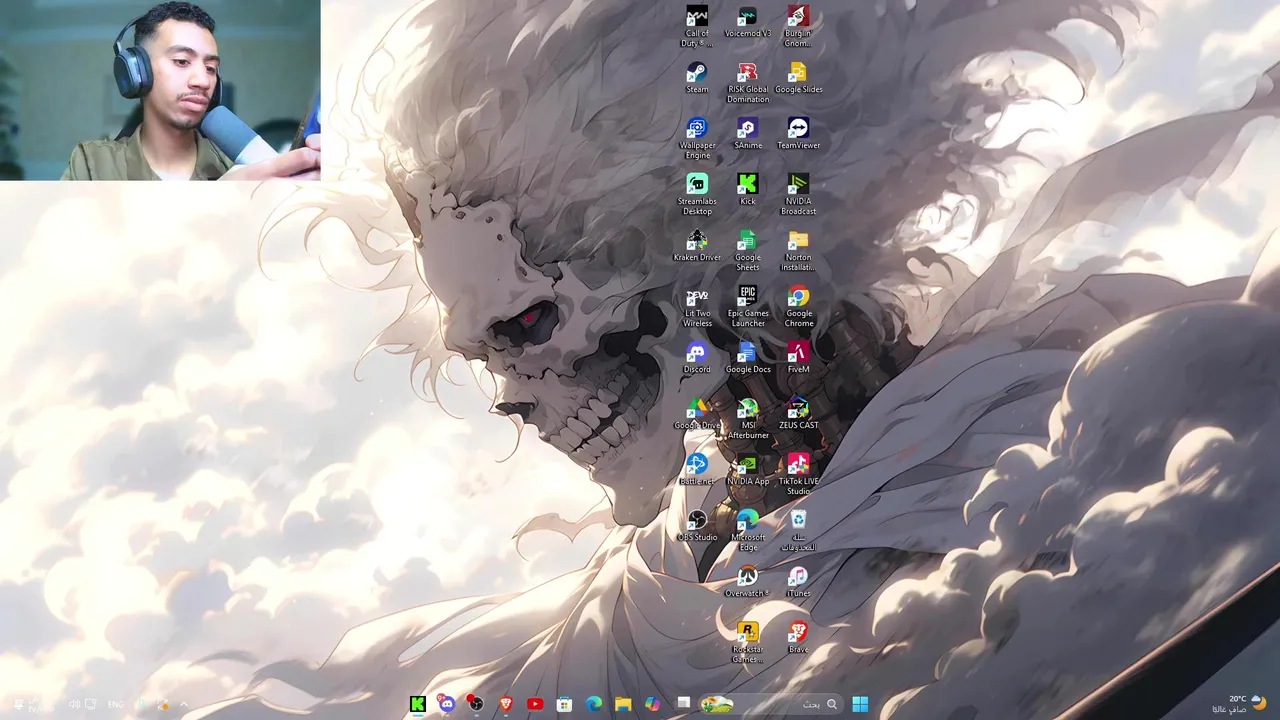Open Microsoft Store from the taskbar
The height and width of the screenshot is (720, 1280).
565,704
